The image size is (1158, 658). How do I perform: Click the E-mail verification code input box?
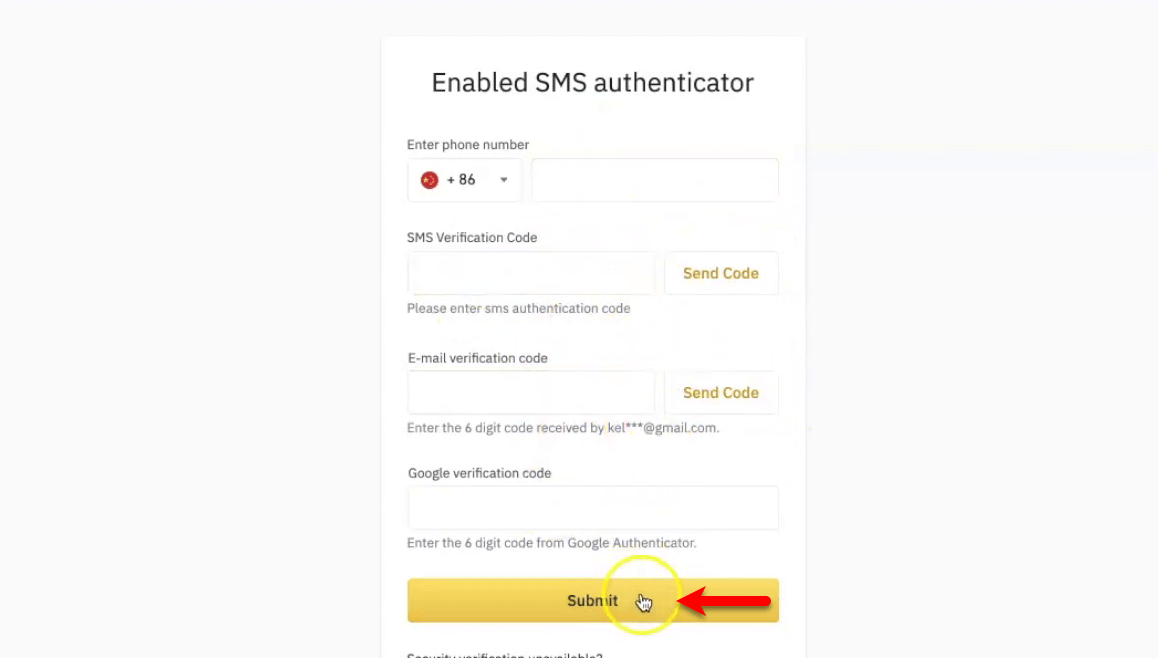[531, 393]
